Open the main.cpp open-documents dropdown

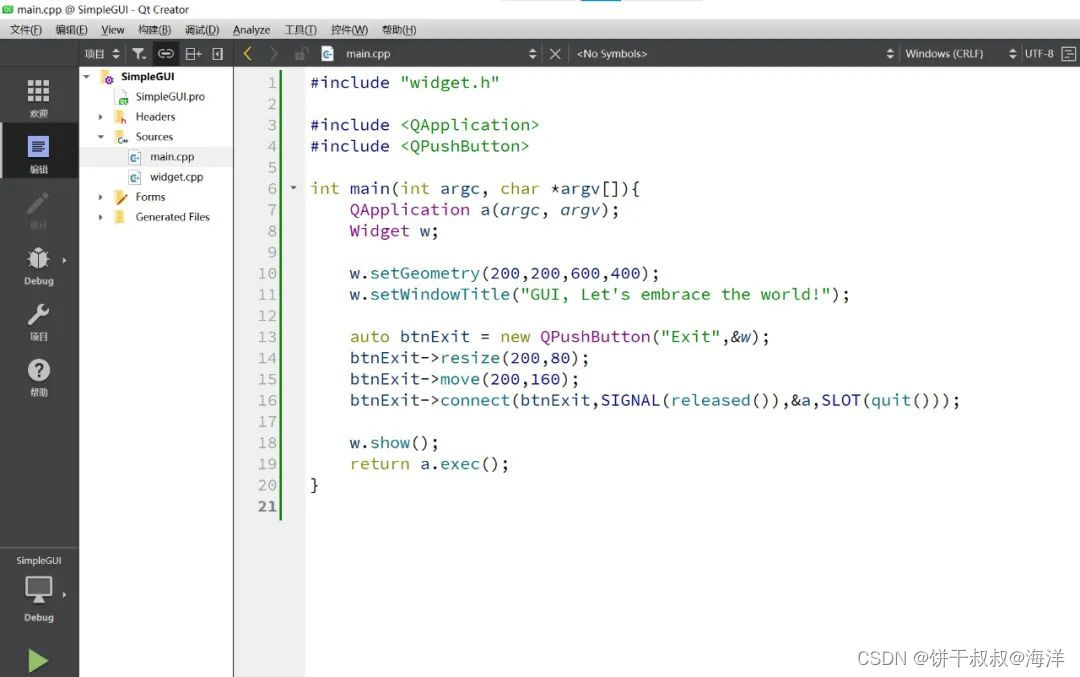click(x=441, y=54)
